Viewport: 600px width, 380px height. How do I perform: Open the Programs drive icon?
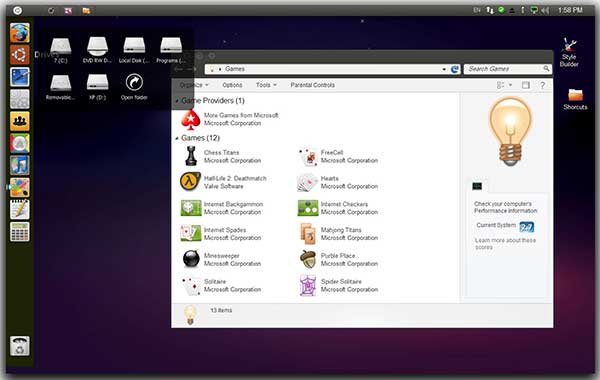[x=171, y=46]
